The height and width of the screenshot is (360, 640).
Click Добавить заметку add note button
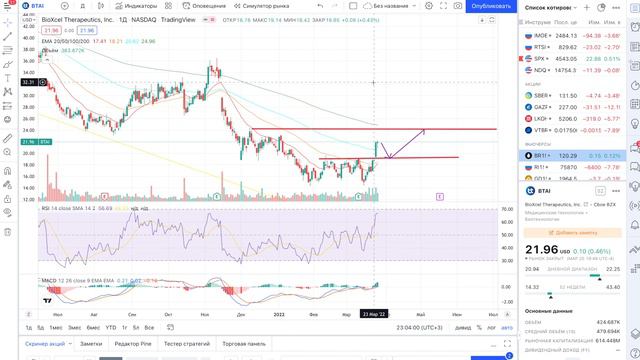tap(573, 233)
